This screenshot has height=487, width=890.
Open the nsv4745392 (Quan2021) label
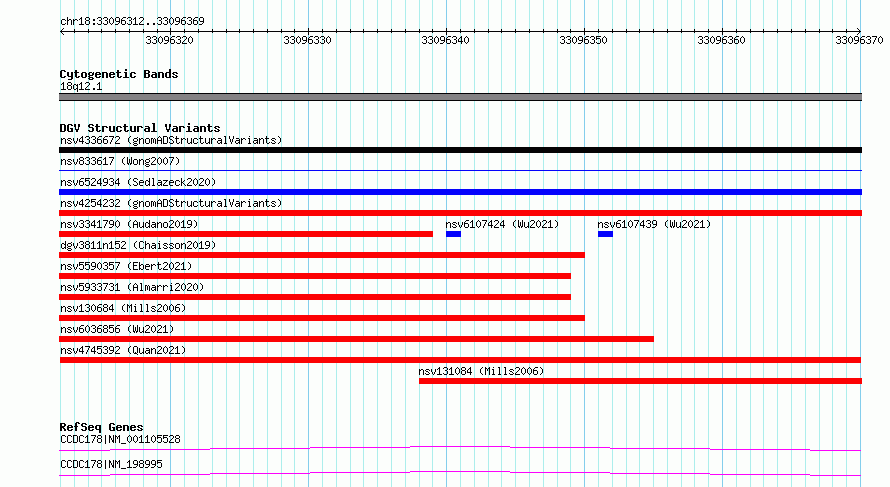click(x=123, y=350)
